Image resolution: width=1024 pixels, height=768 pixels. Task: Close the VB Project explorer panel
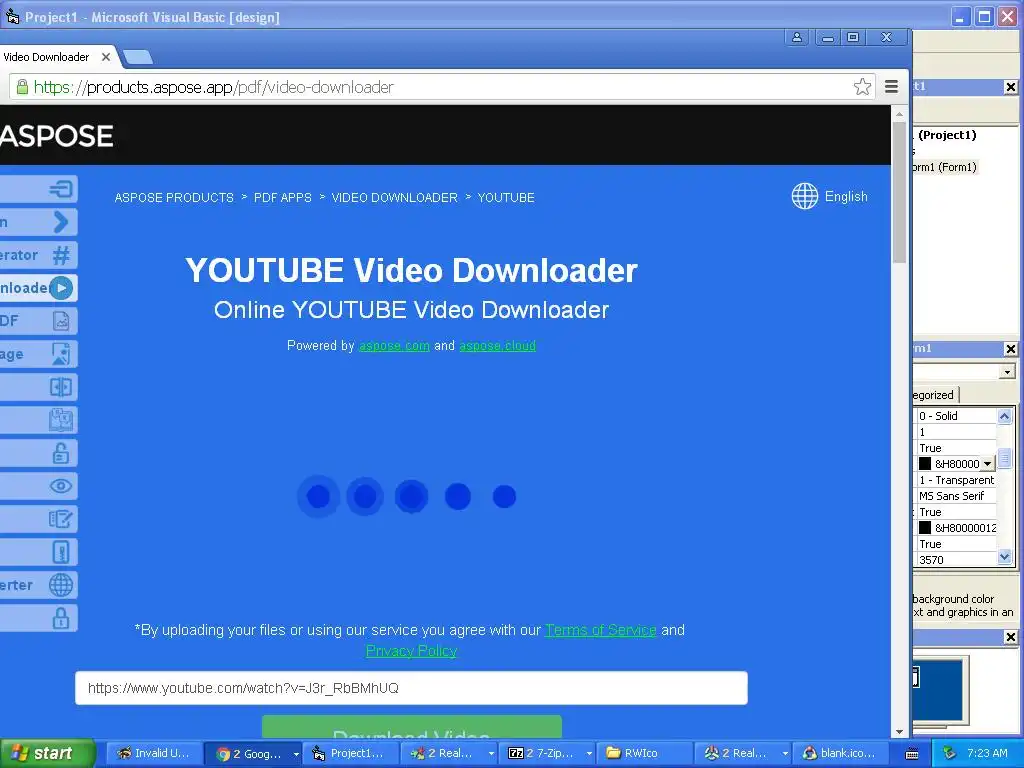pos(1010,87)
